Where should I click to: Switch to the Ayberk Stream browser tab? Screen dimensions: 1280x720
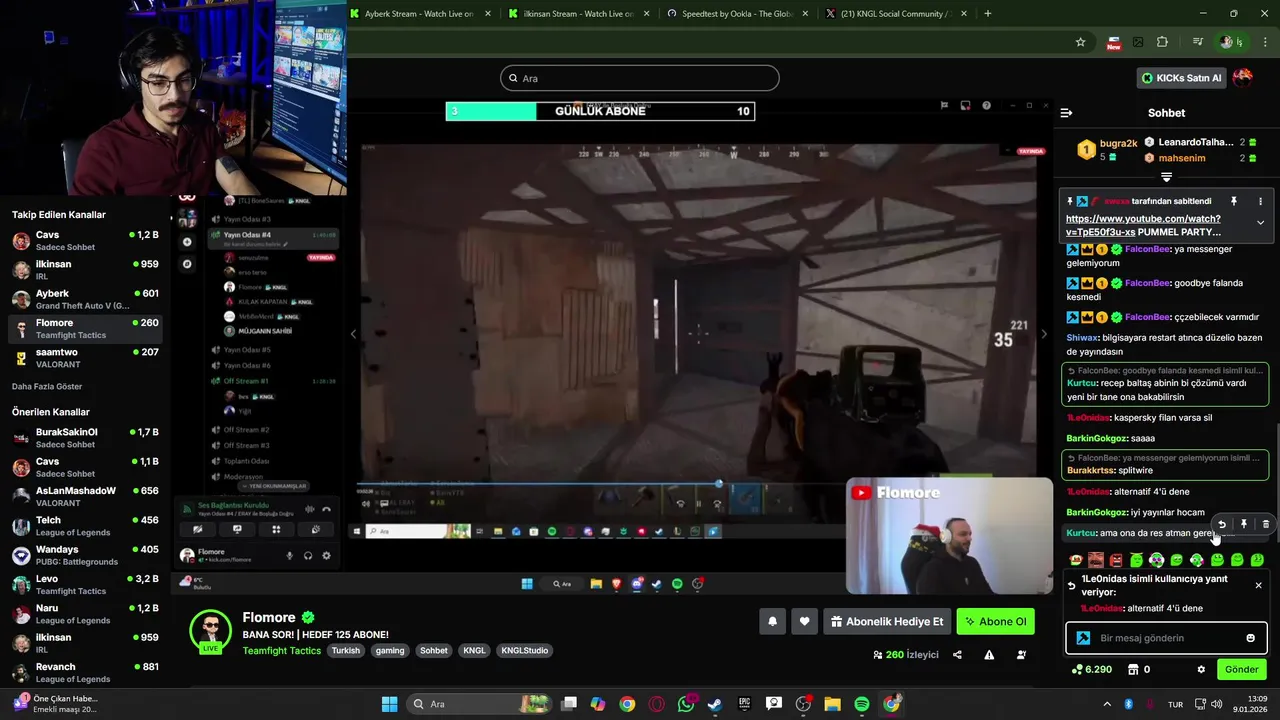tap(420, 14)
